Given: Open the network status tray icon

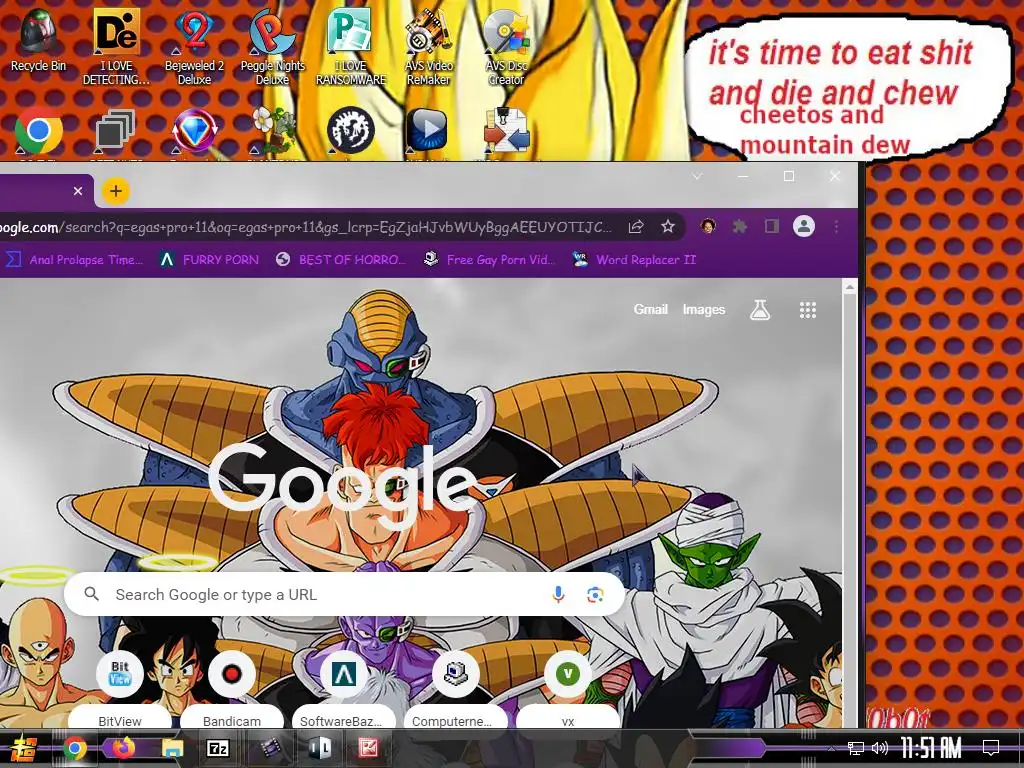Looking at the screenshot, I should [x=856, y=748].
